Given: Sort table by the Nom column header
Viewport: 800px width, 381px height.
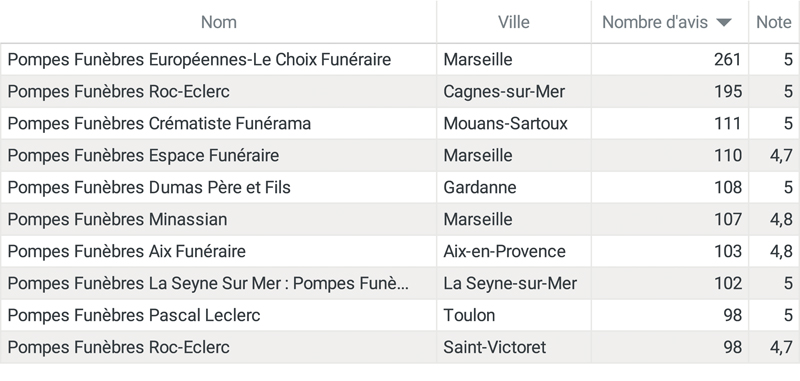Looking at the screenshot, I should pyautogui.click(x=218, y=22).
